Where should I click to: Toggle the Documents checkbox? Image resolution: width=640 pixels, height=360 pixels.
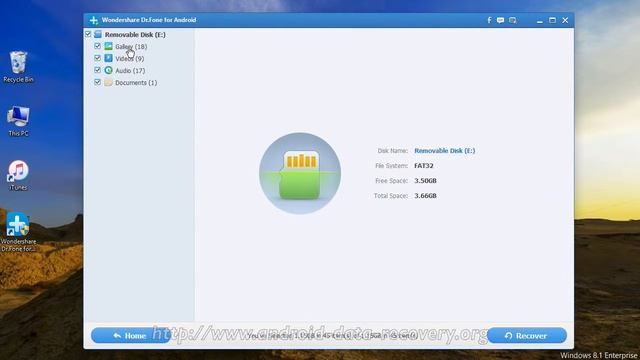pyautogui.click(x=98, y=82)
